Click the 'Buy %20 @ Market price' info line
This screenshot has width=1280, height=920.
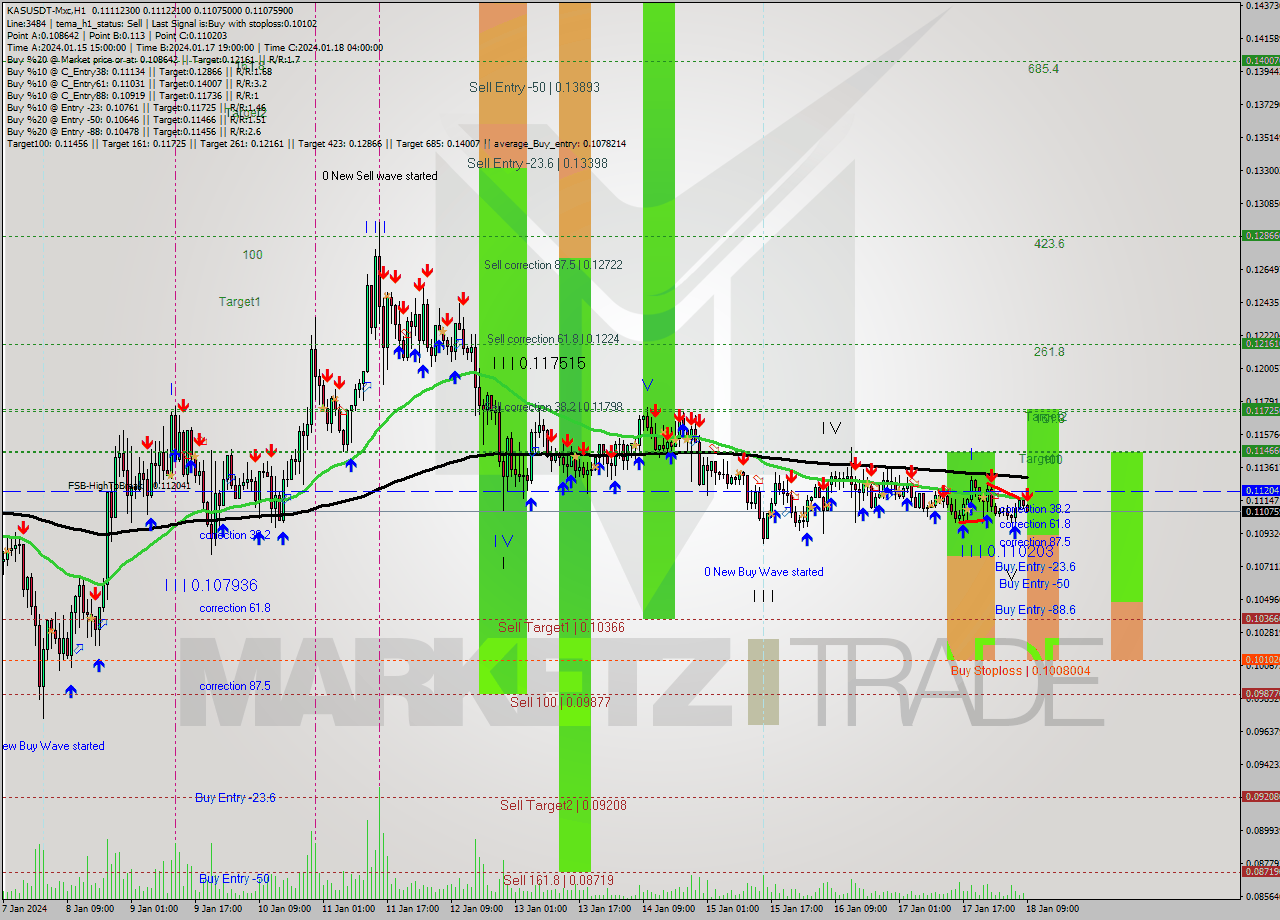click(153, 59)
